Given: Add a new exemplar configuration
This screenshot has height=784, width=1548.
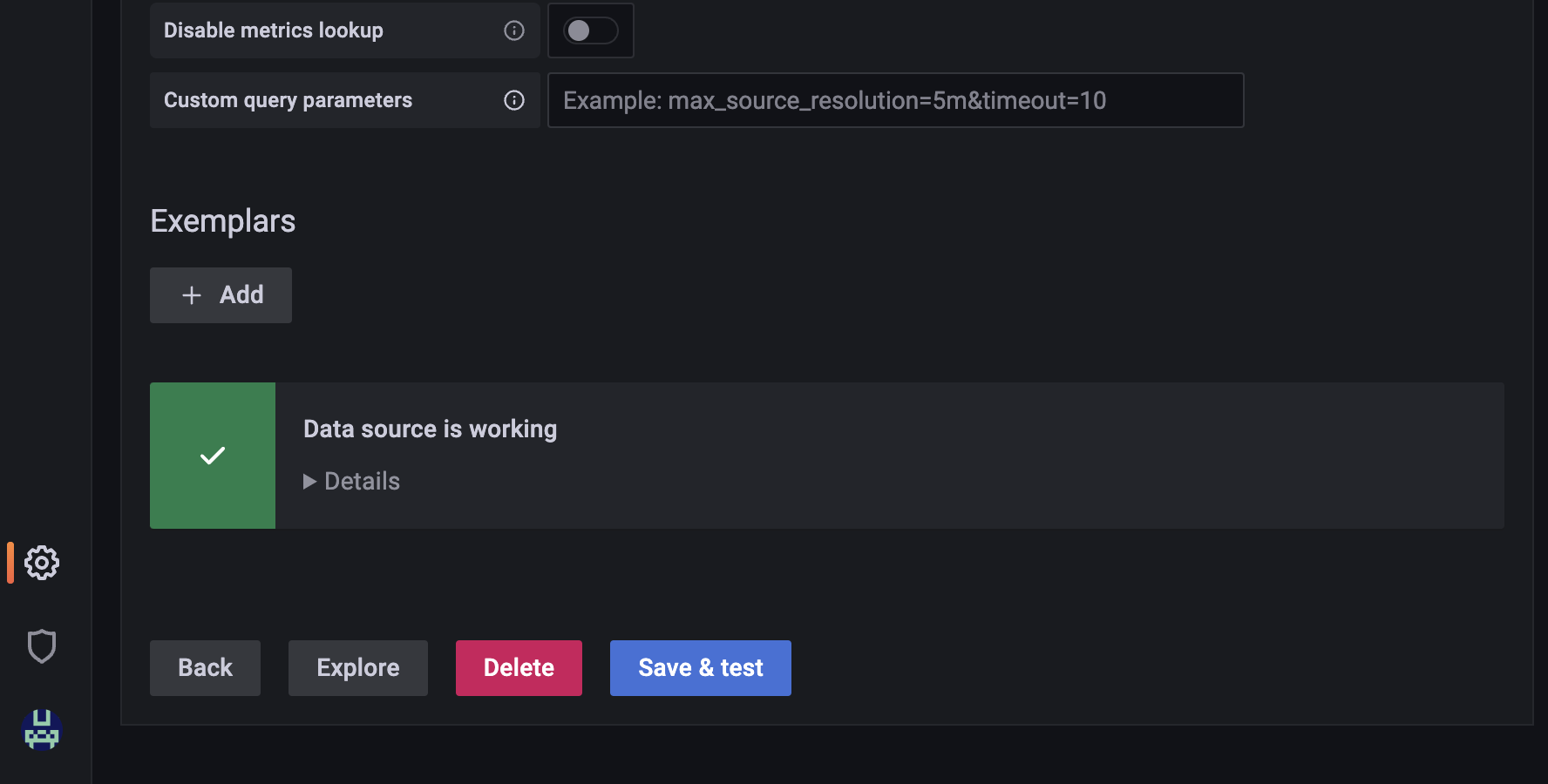Looking at the screenshot, I should point(220,295).
